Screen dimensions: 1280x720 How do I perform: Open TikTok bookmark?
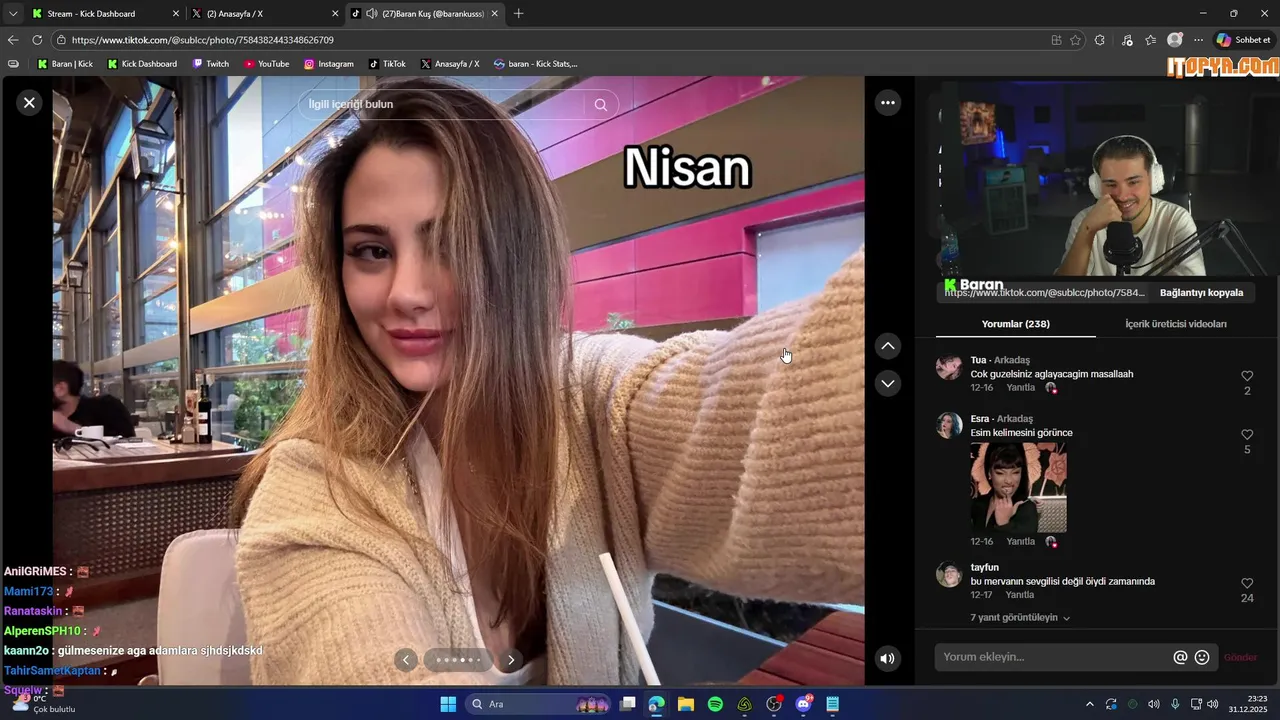(x=387, y=64)
